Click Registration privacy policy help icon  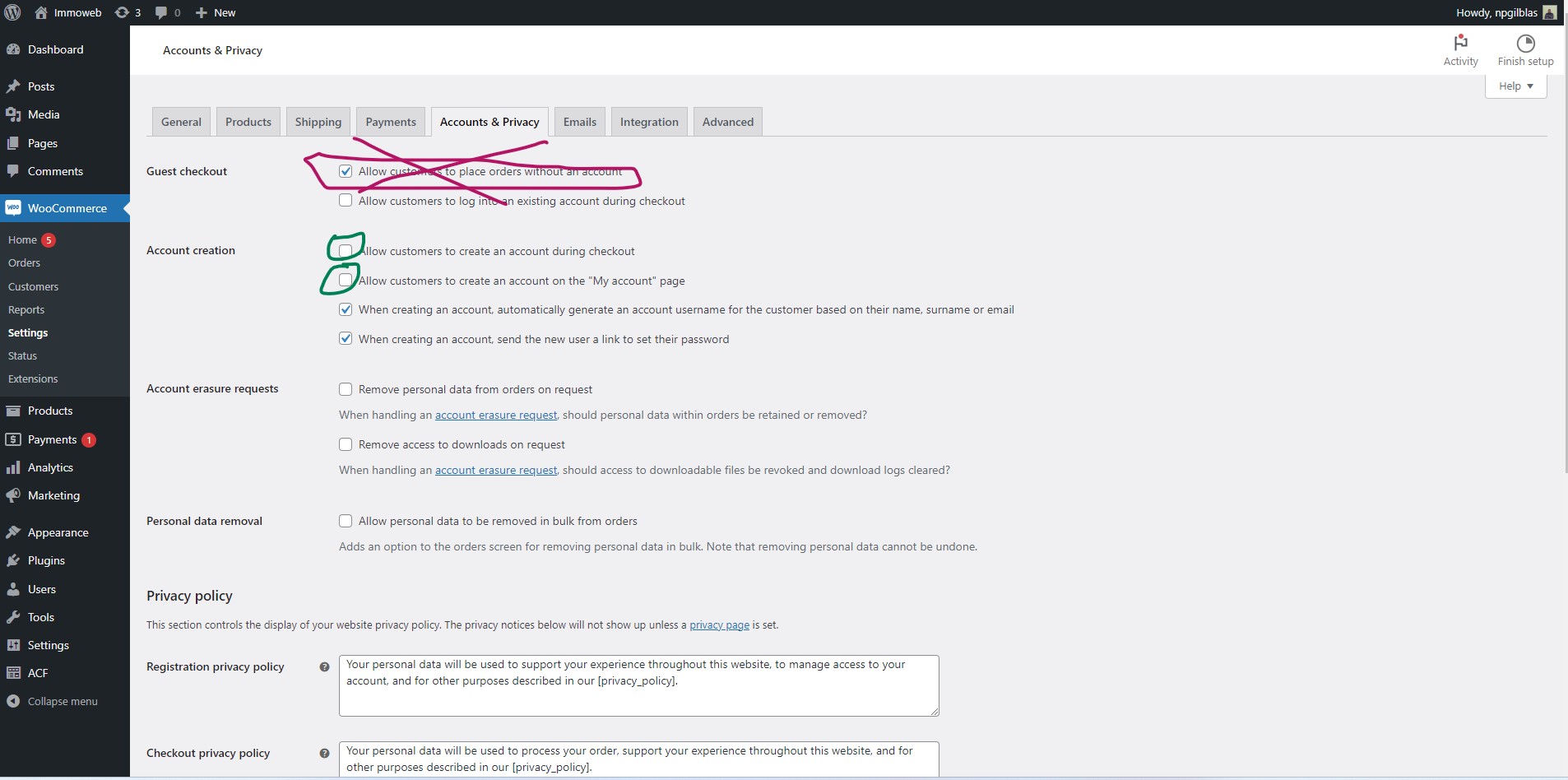coord(324,666)
